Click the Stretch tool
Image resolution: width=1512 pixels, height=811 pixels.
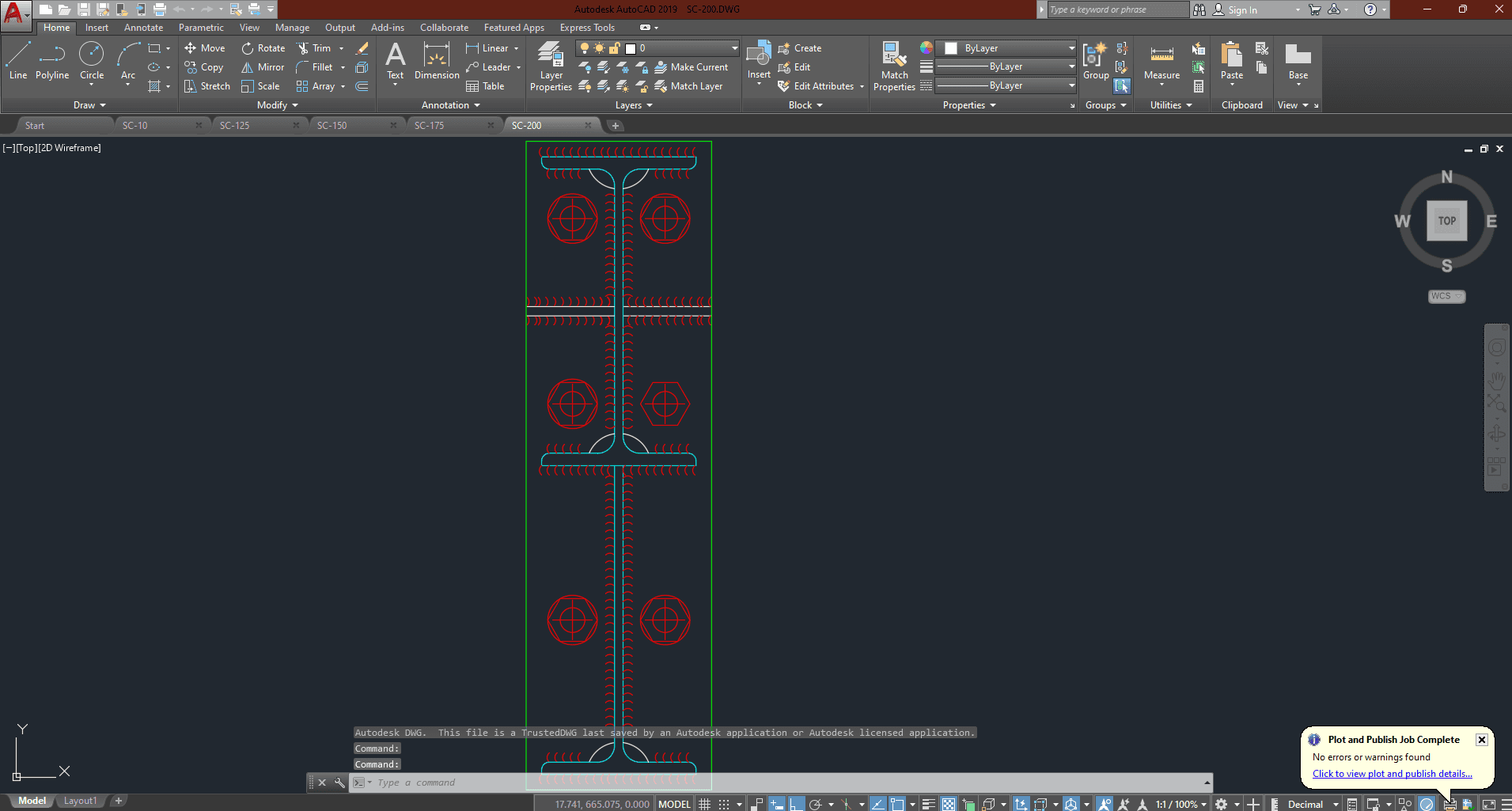click(x=207, y=86)
